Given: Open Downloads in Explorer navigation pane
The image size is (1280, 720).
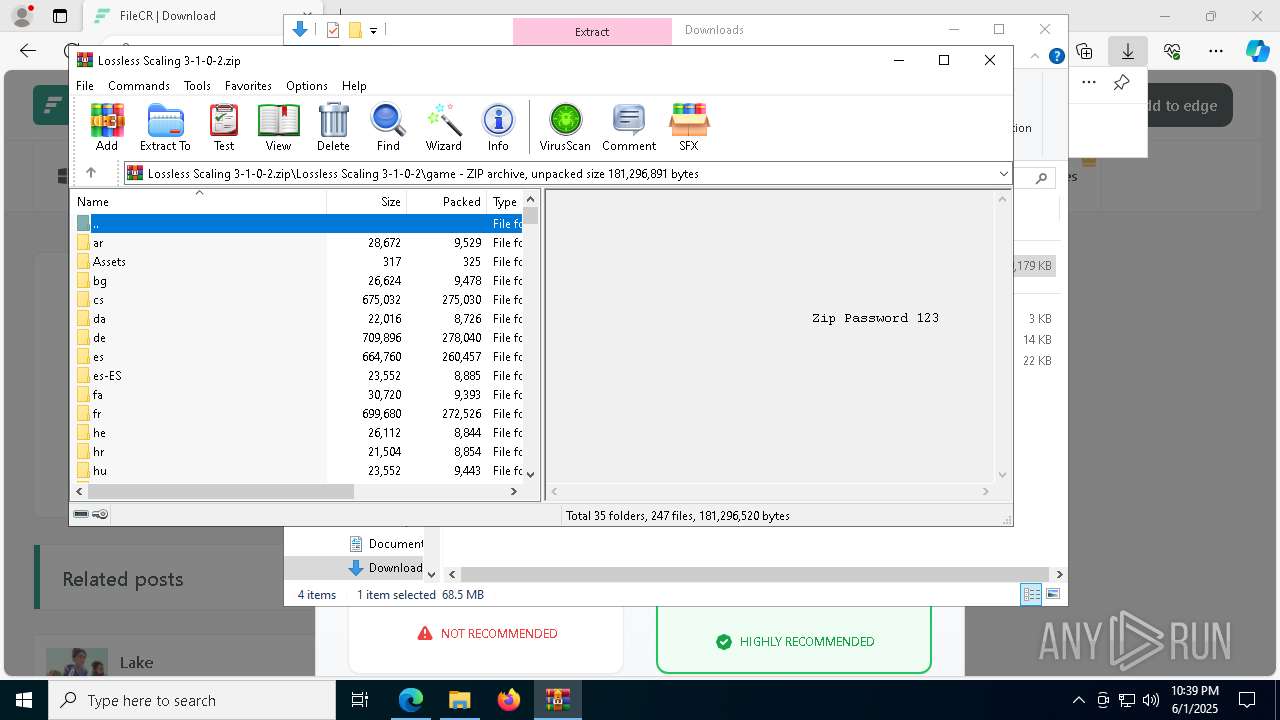Looking at the screenshot, I should 385,567.
